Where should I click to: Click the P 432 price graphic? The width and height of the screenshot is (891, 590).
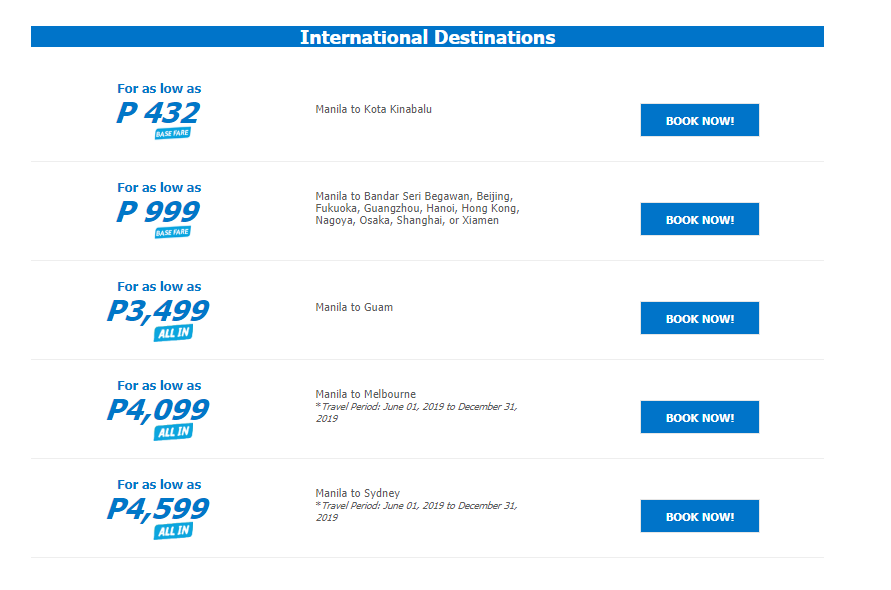pyautogui.click(x=158, y=113)
